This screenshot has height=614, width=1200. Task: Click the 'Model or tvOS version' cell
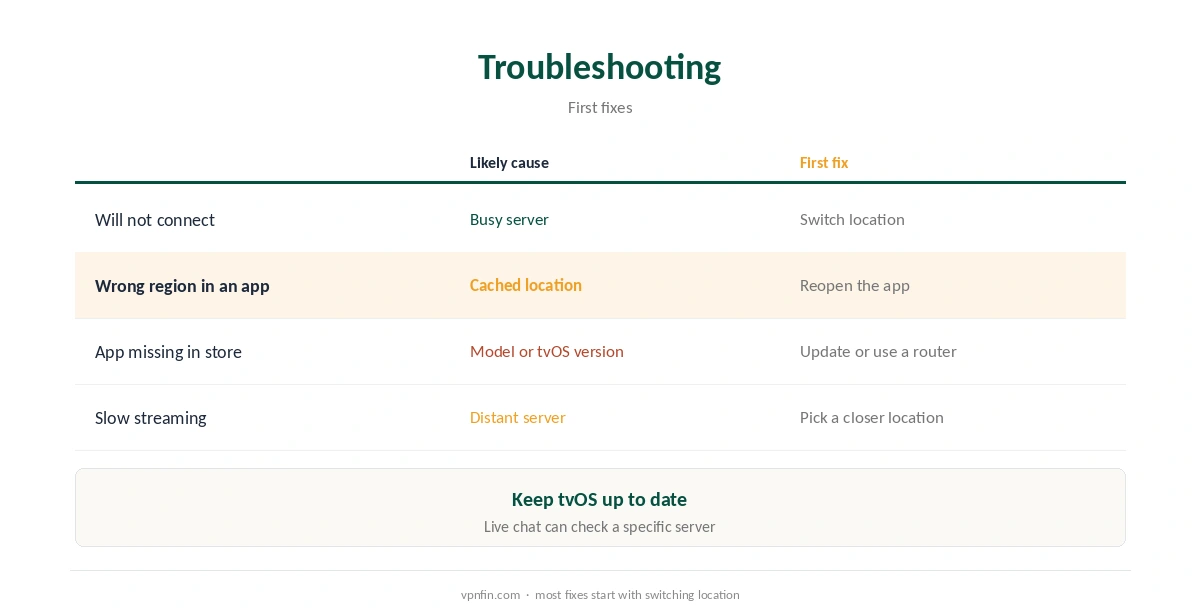[x=547, y=352]
